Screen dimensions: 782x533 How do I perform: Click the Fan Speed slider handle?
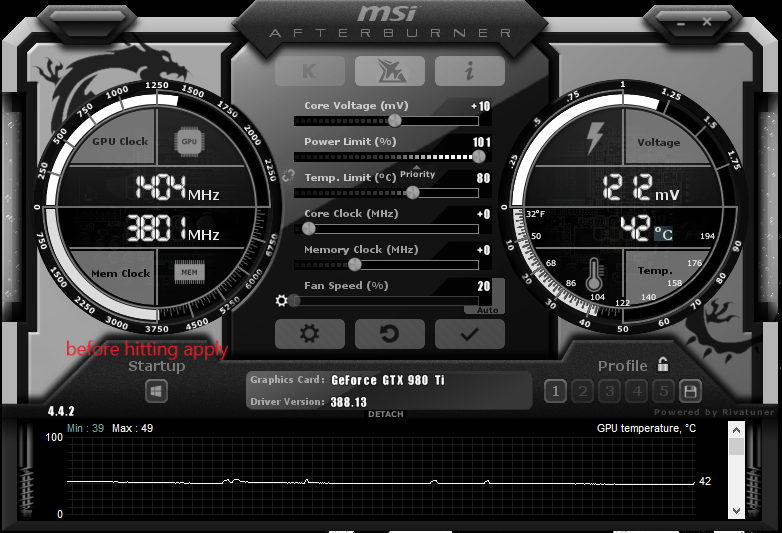coord(294,301)
